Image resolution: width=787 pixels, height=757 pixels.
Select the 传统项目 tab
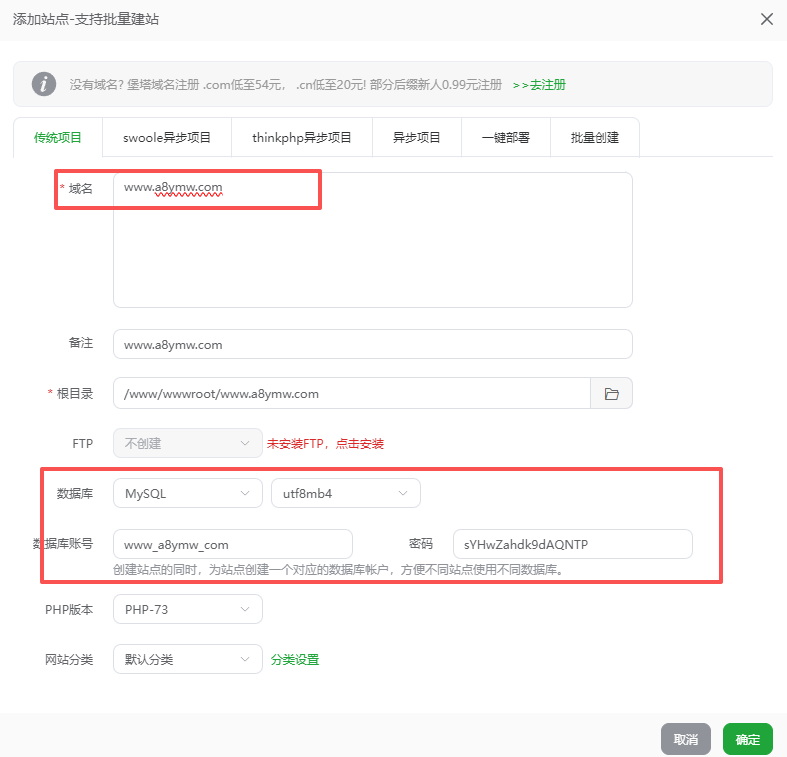tap(58, 138)
